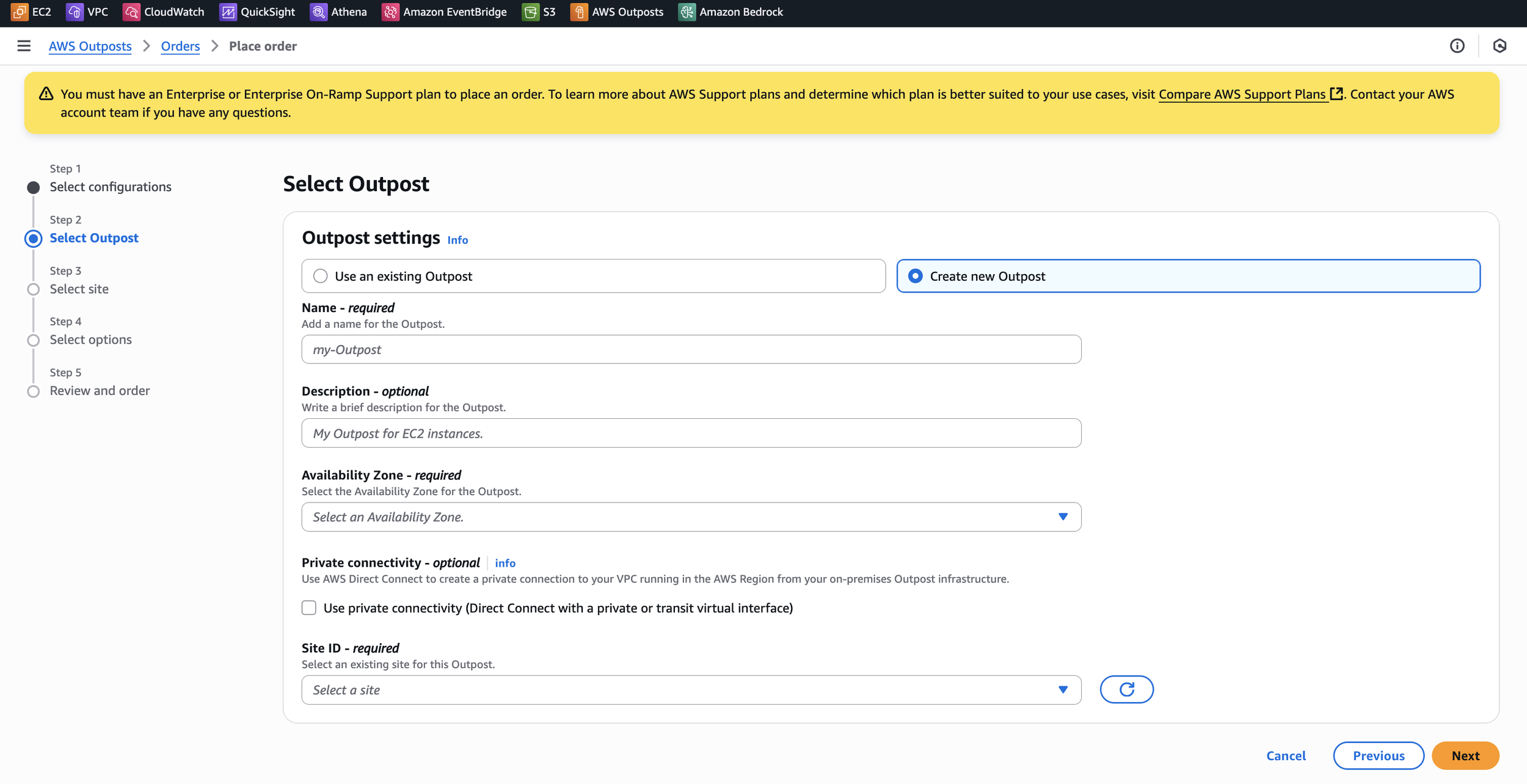Open the hamburger navigation menu
Screen dimensions: 1527x784
pos(24,46)
